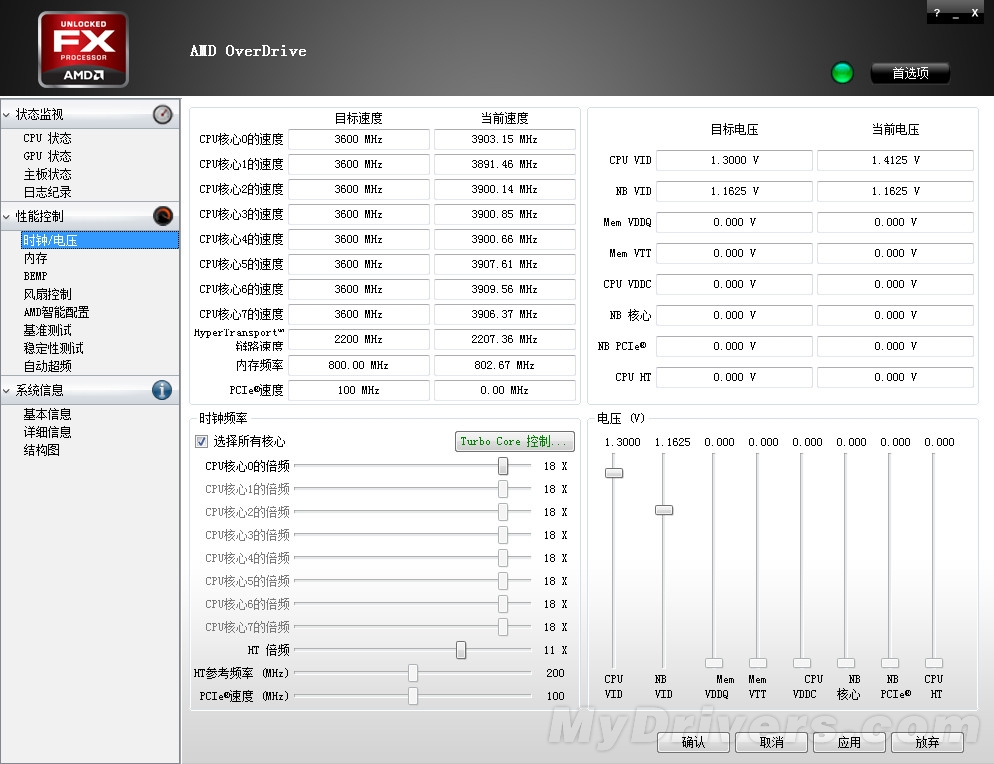This screenshot has height=764, width=994.
Task: Click the green status indicator light
Action: pyautogui.click(x=843, y=73)
